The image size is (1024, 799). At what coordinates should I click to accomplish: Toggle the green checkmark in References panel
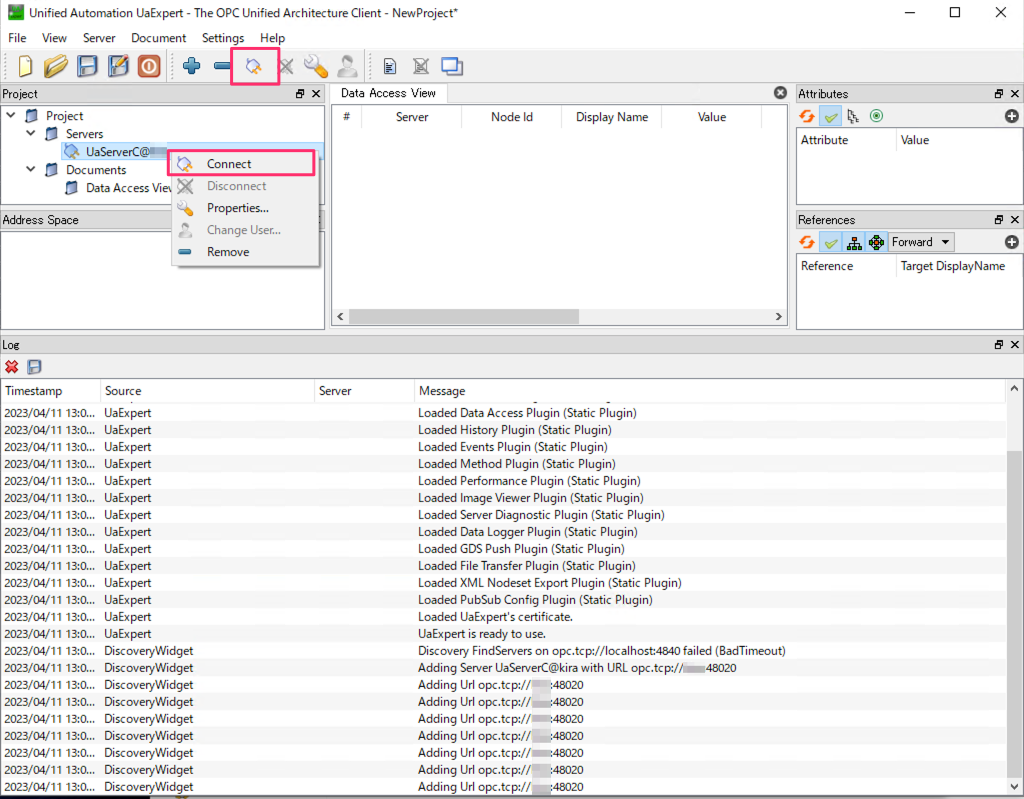tap(830, 241)
